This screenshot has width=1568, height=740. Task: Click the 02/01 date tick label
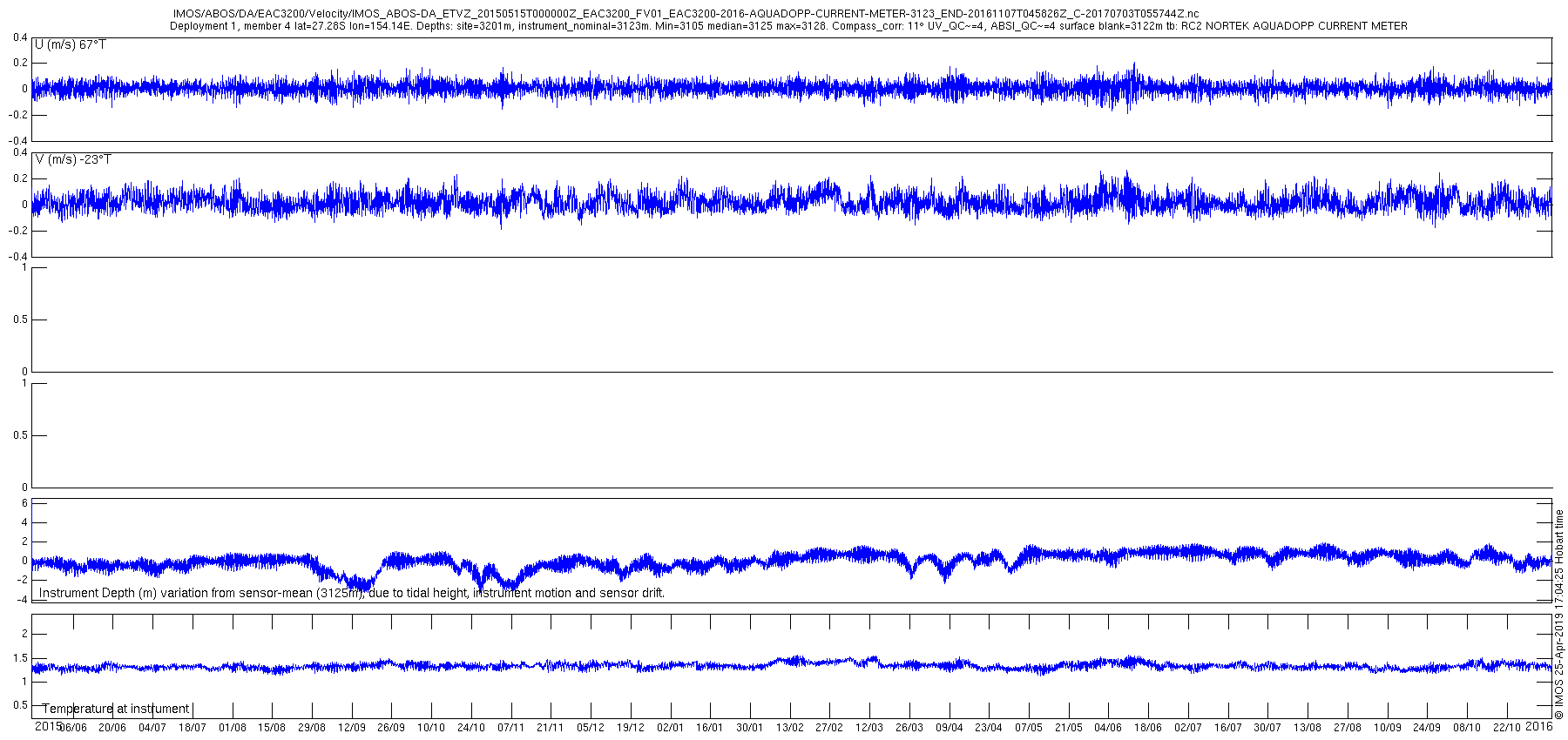671,728
